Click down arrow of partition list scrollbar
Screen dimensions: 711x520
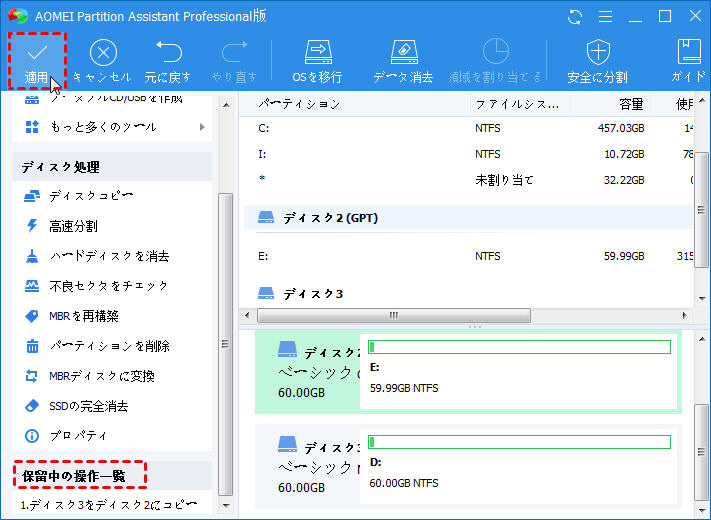click(x=702, y=299)
